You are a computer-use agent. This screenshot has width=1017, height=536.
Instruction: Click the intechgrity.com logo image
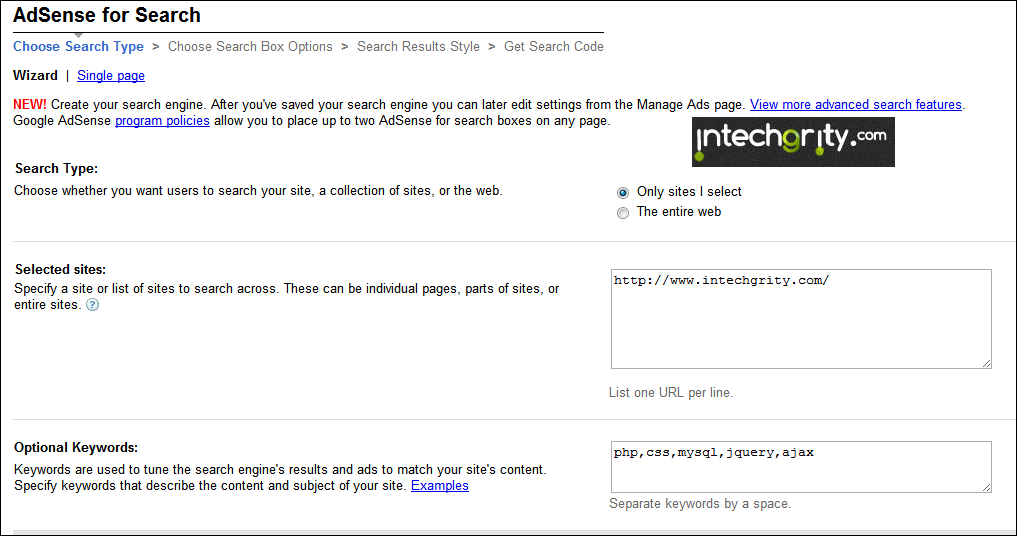(793, 142)
